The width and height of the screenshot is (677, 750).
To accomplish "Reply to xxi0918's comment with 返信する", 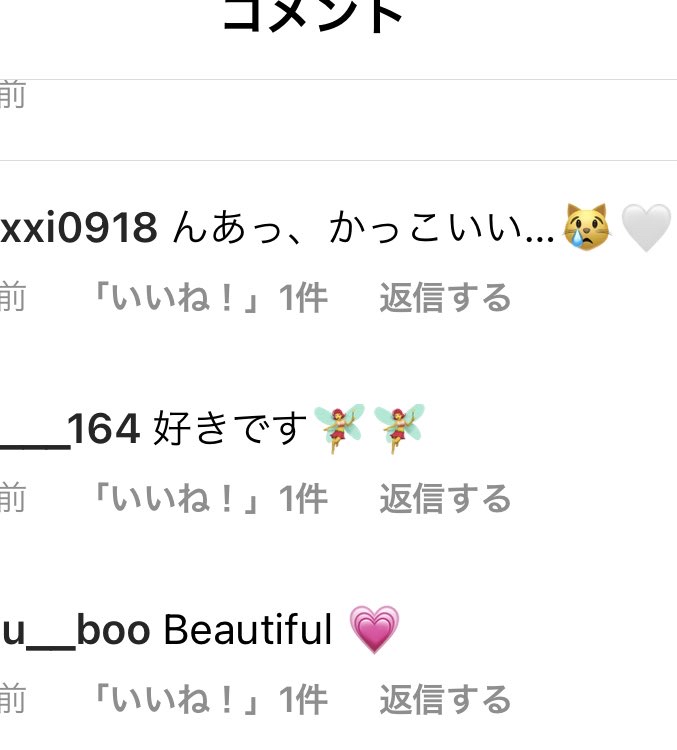I will [x=445, y=298].
